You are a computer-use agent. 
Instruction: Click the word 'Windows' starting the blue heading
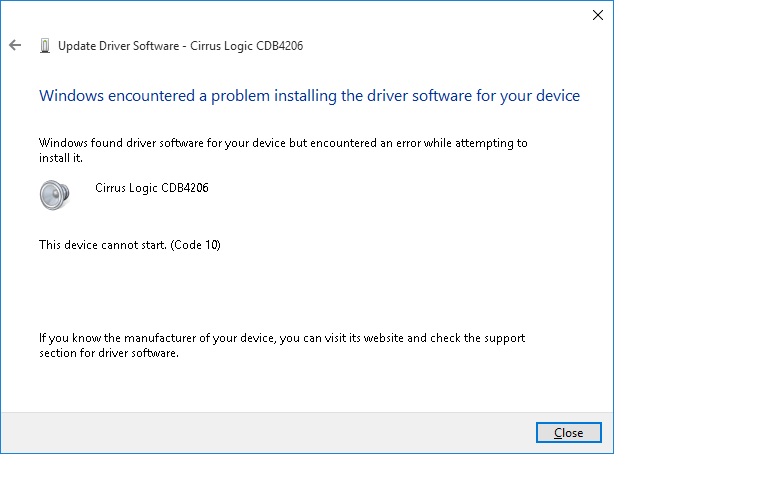click(72, 96)
